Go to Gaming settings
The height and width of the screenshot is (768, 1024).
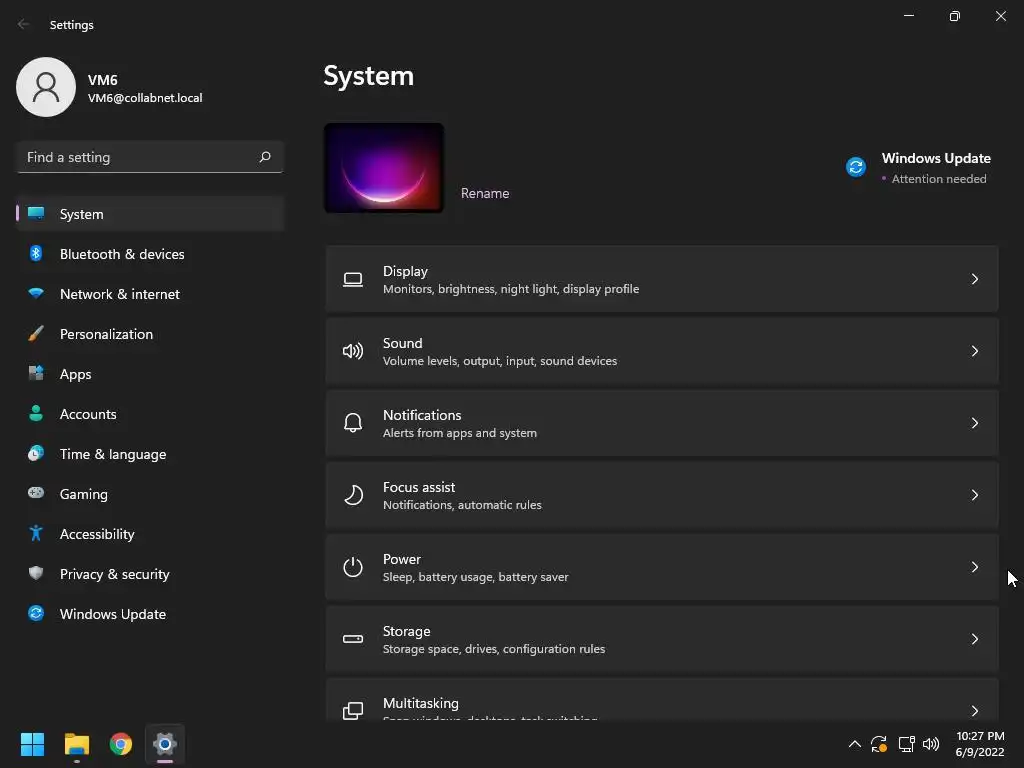[x=150, y=494]
